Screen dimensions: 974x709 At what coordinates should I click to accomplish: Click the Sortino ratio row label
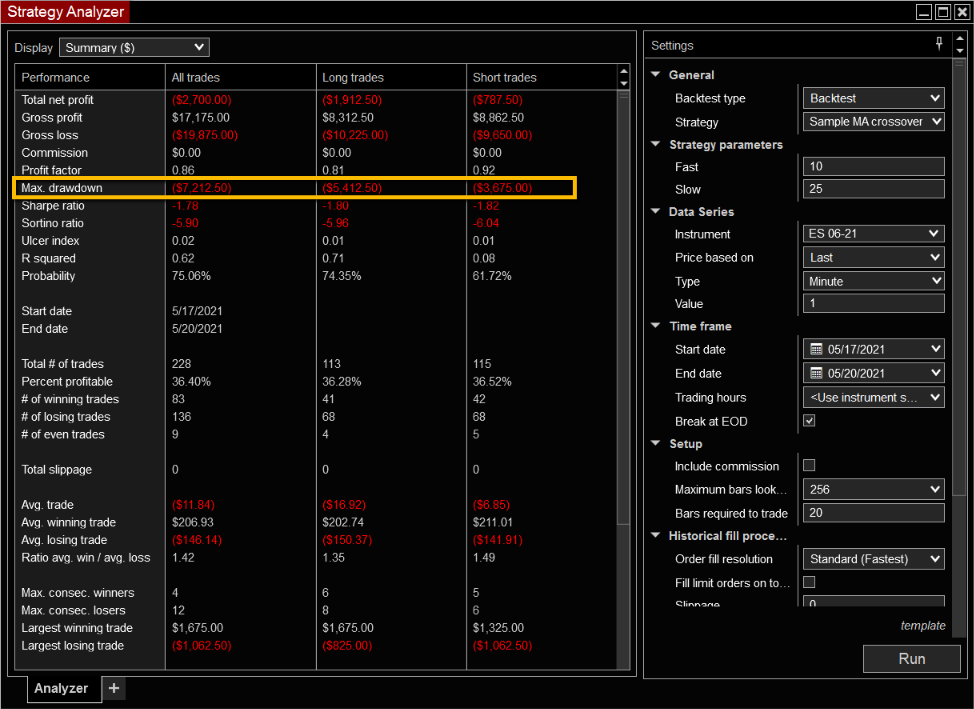(52, 223)
